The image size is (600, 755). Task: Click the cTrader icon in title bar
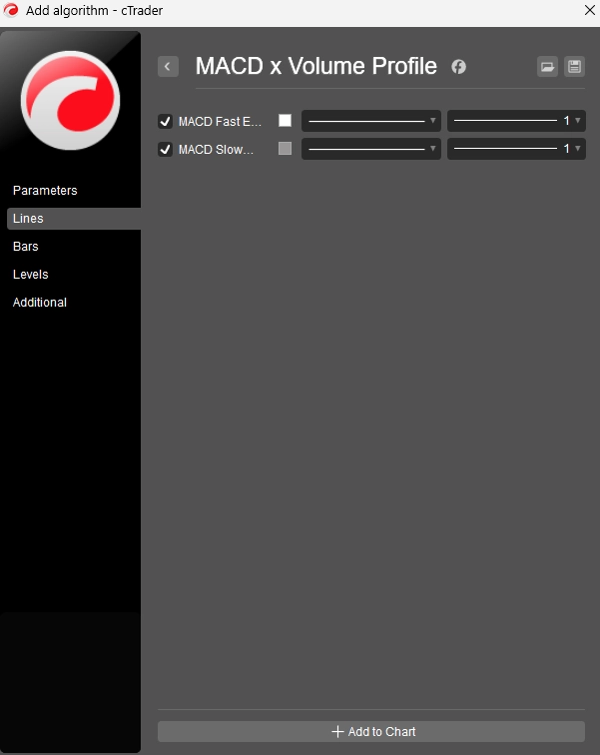pyautogui.click(x=11, y=10)
